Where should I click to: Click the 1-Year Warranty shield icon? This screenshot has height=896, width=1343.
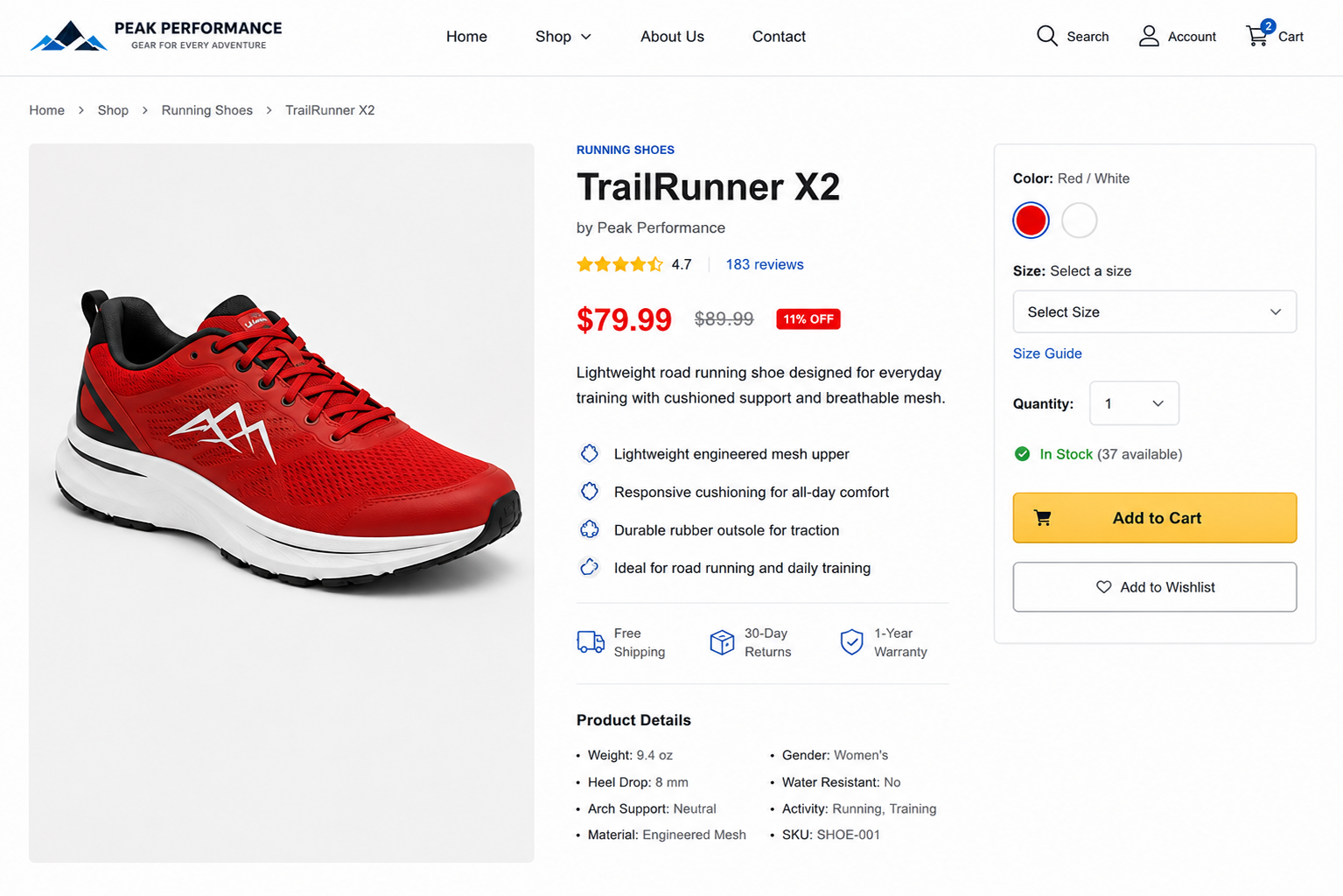(851, 642)
